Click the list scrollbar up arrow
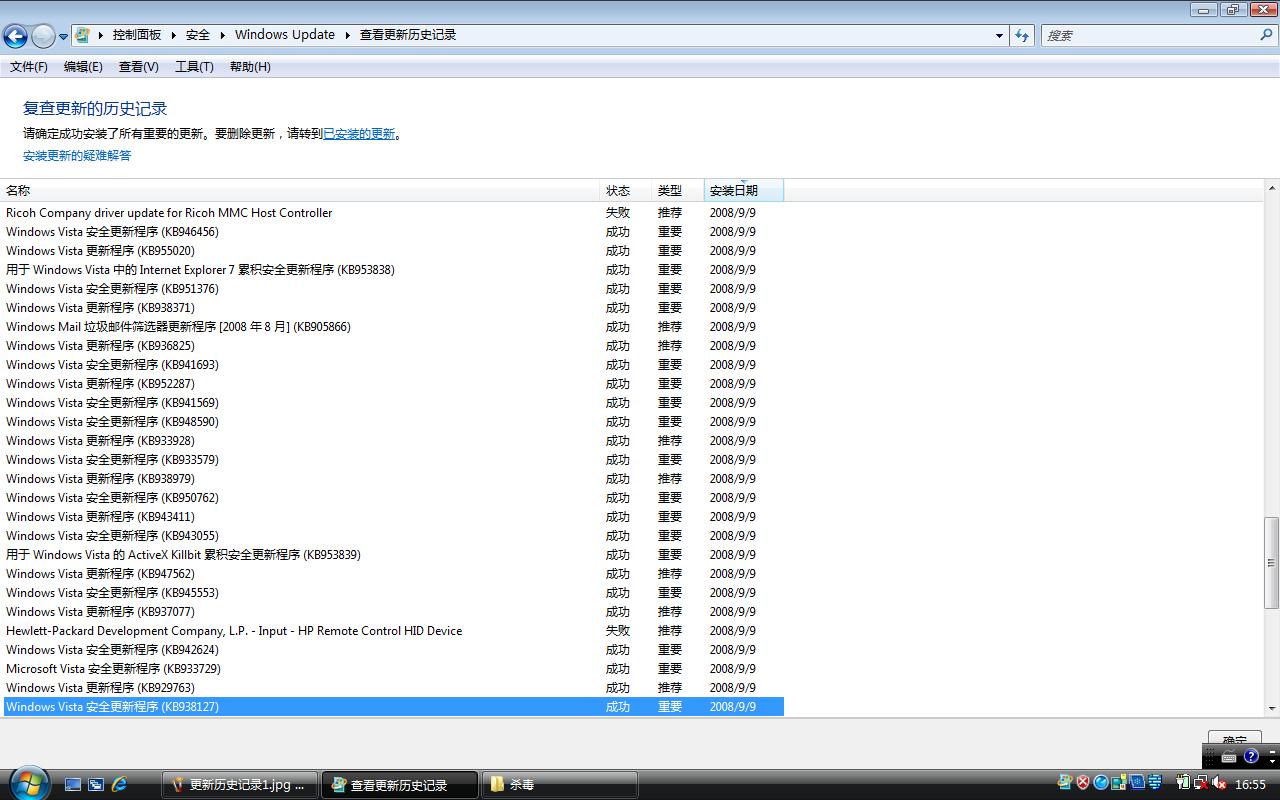 pyautogui.click(x=1272, y=188)
